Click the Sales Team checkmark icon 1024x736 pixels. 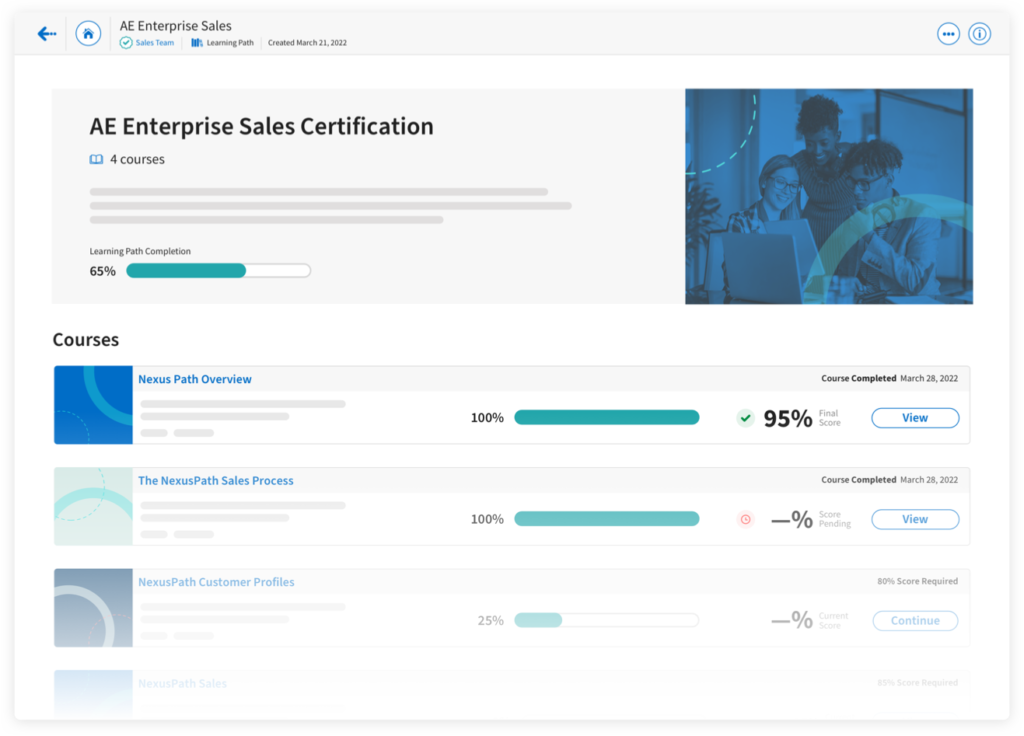coord(125,43)
